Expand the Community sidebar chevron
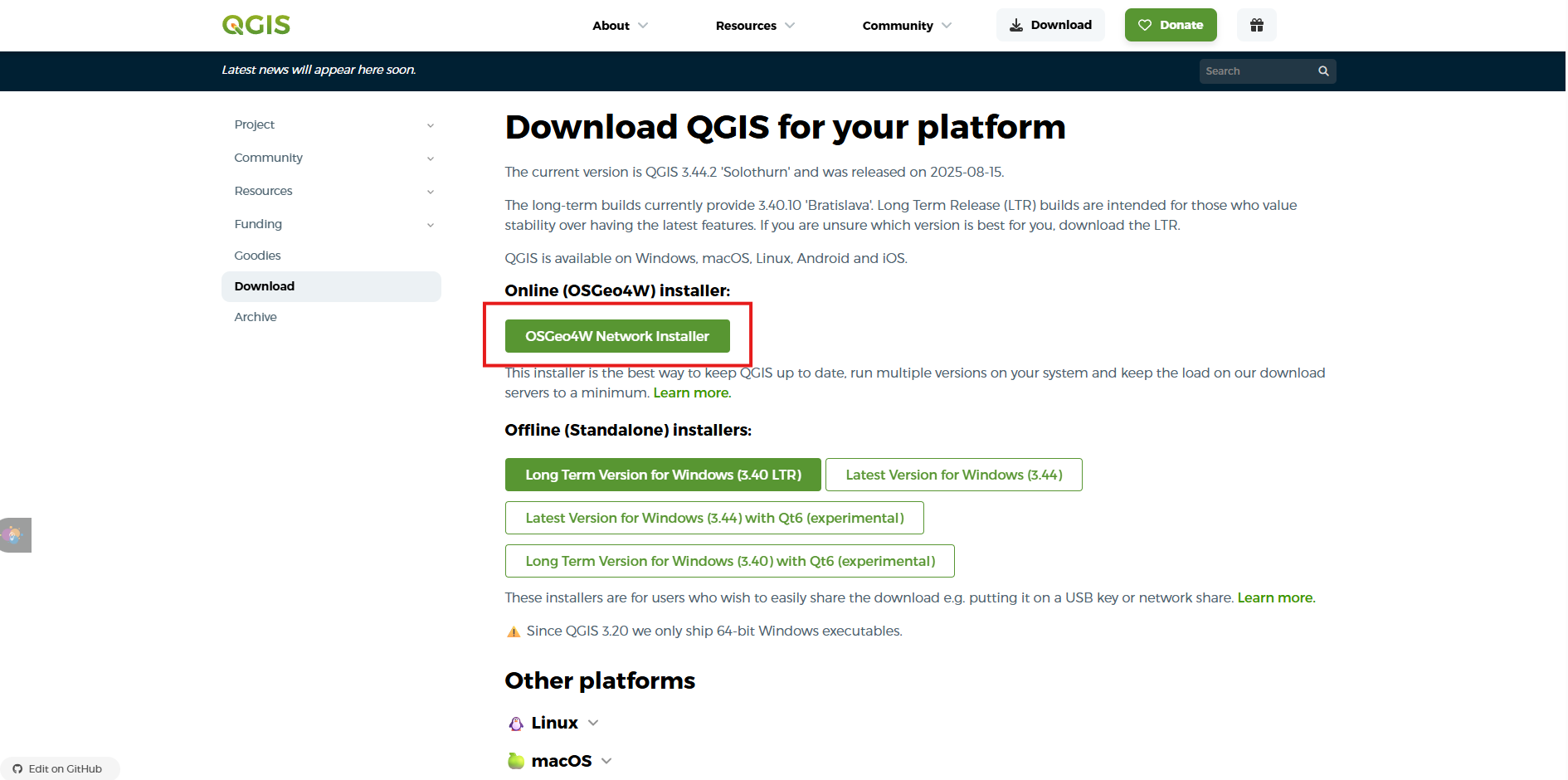The image size is (1568, 780). click(431, 158)
